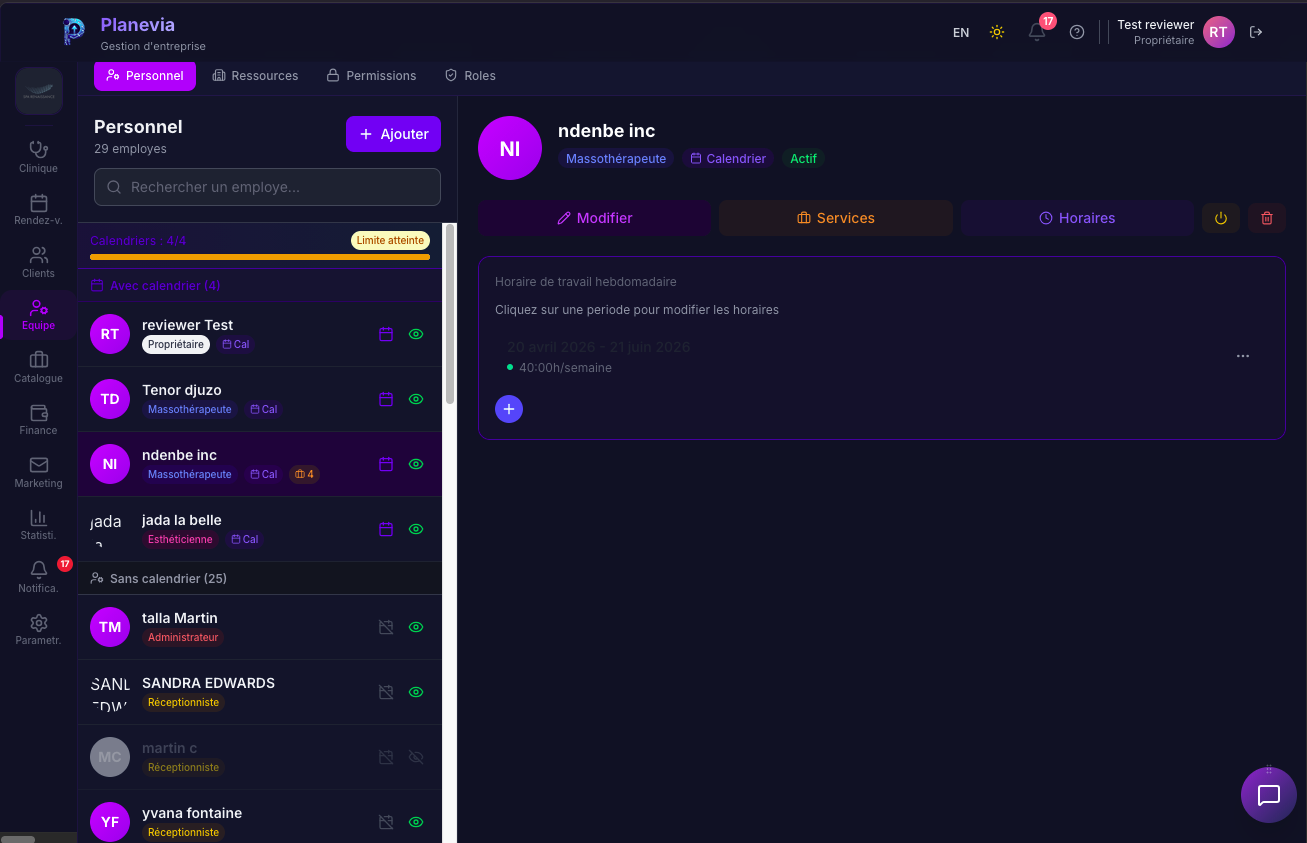Click the calendars limit progress bar

pyautogui.click(x=260, y=257)
